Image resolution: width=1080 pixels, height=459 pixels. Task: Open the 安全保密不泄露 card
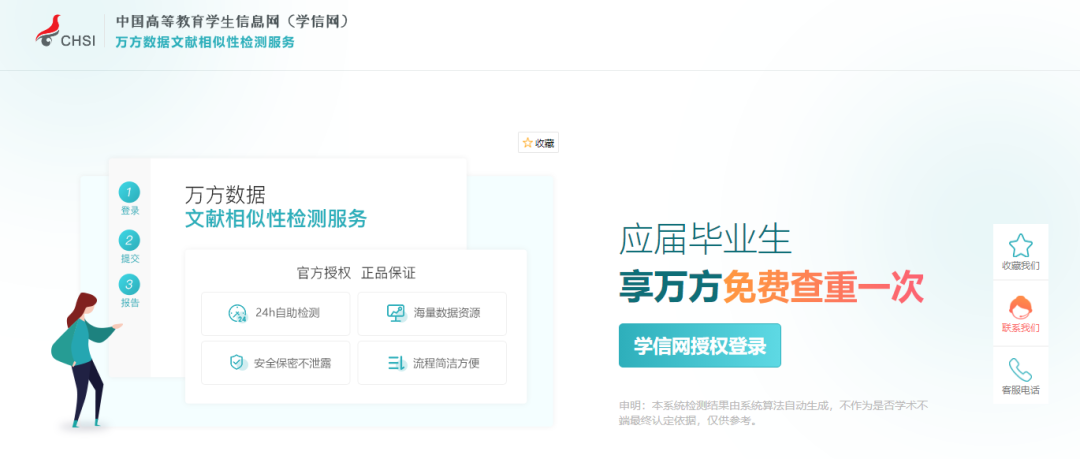[276, 363]
